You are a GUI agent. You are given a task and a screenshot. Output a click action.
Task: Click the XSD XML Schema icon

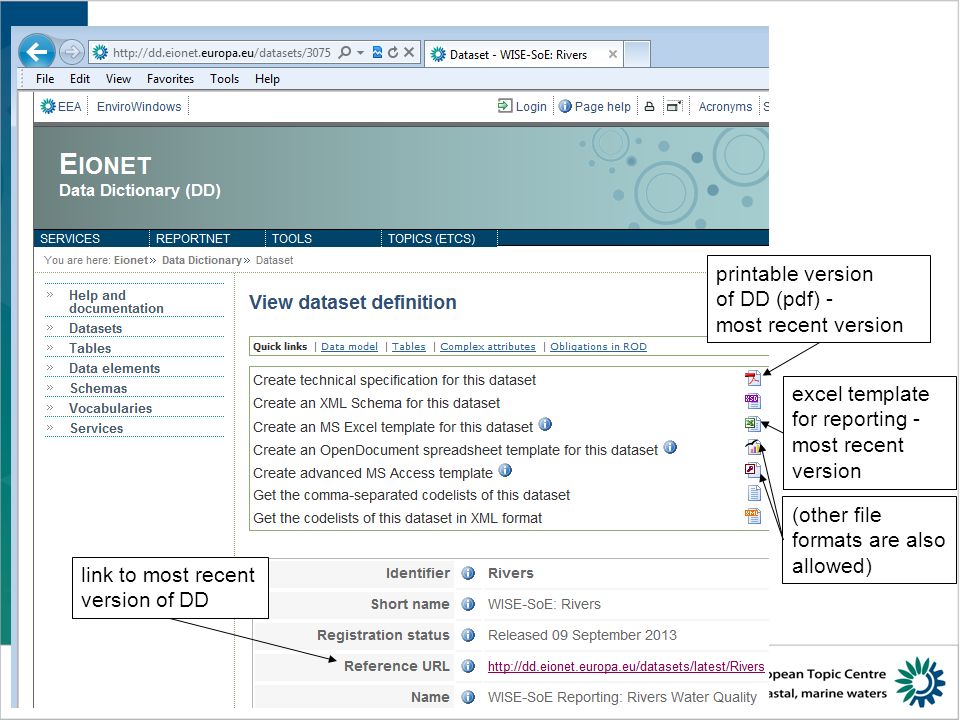[752, 401]
